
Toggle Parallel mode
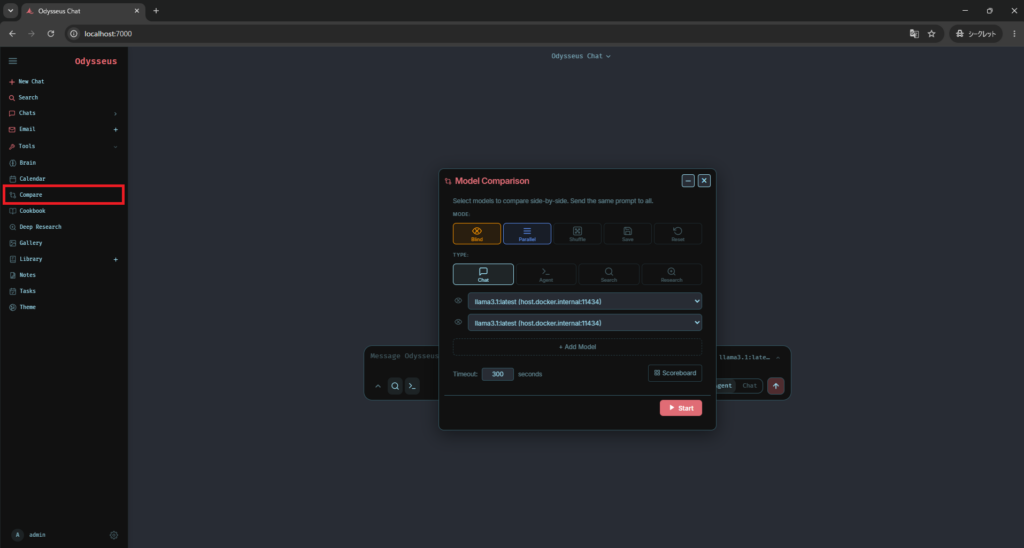[x=527, y=234]
